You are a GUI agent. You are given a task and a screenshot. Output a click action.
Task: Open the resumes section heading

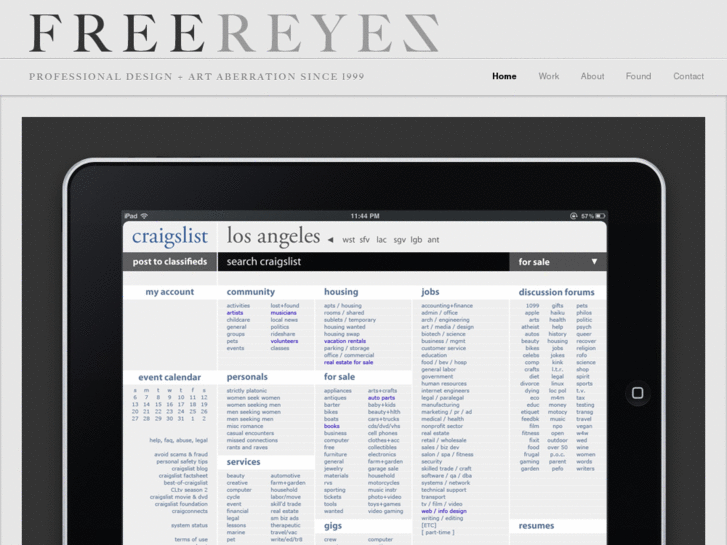tap(536, 526)
